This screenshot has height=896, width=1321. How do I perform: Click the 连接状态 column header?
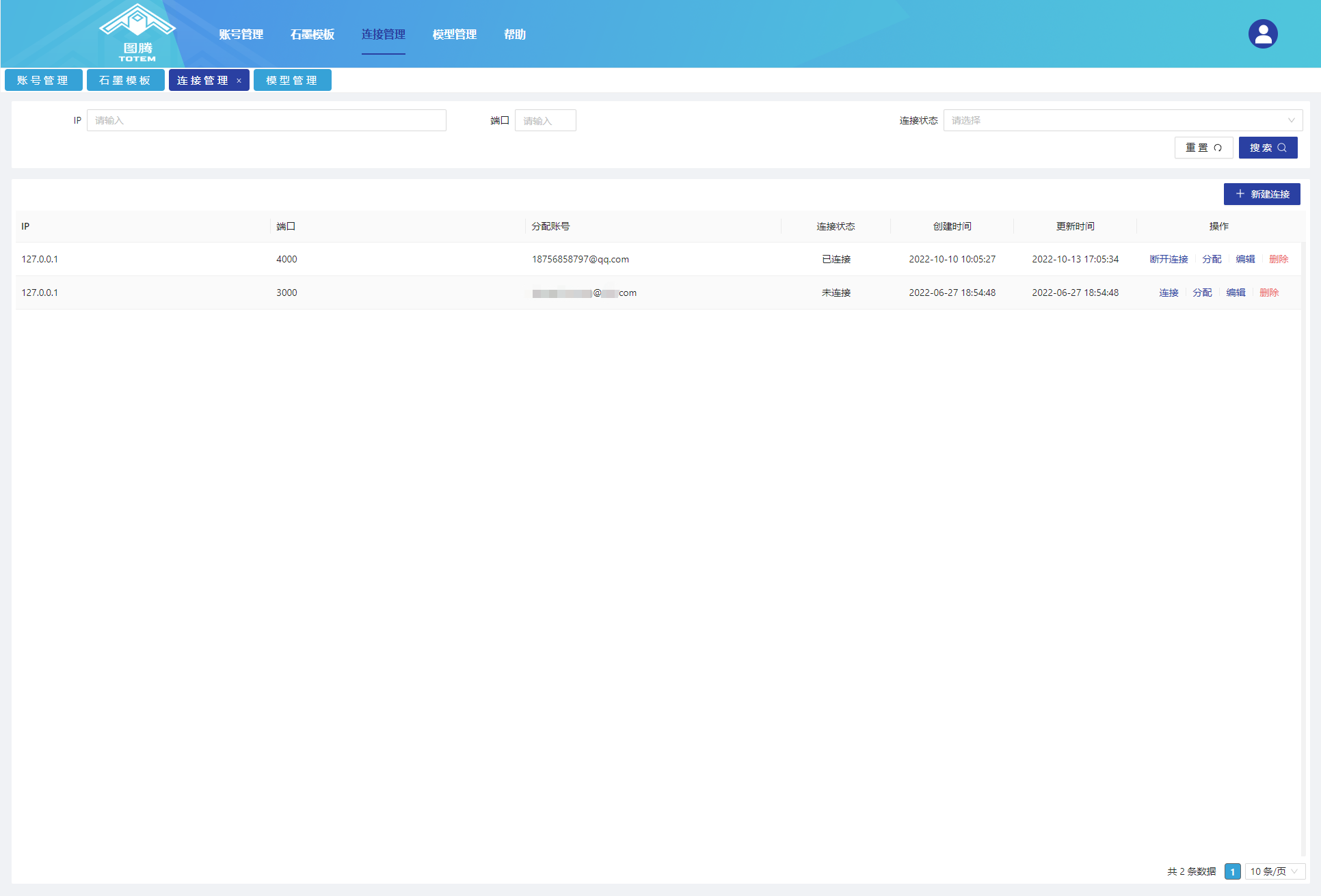click(x=836, y=226)
